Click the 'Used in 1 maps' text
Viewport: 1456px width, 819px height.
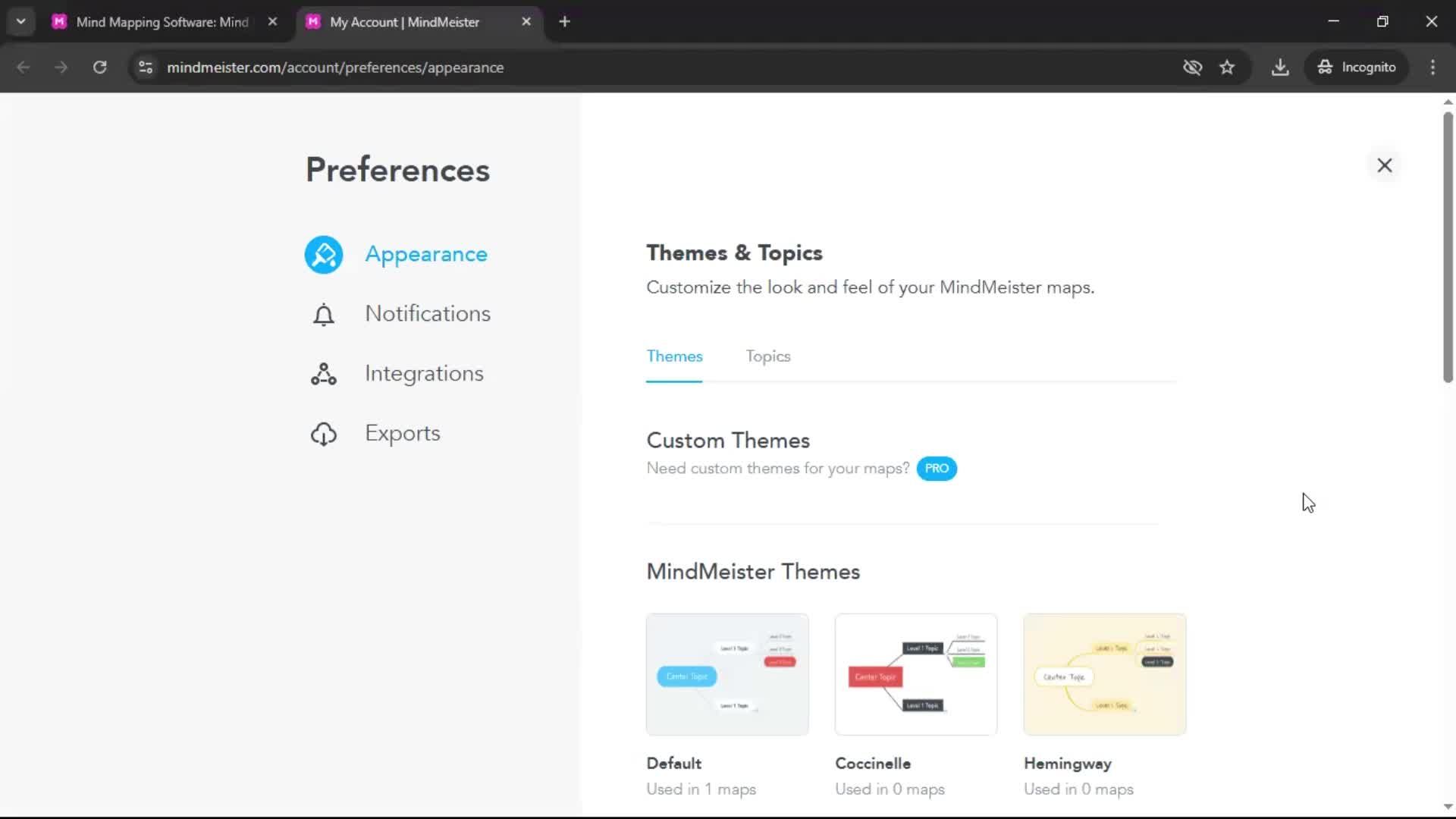click(701, 789)
